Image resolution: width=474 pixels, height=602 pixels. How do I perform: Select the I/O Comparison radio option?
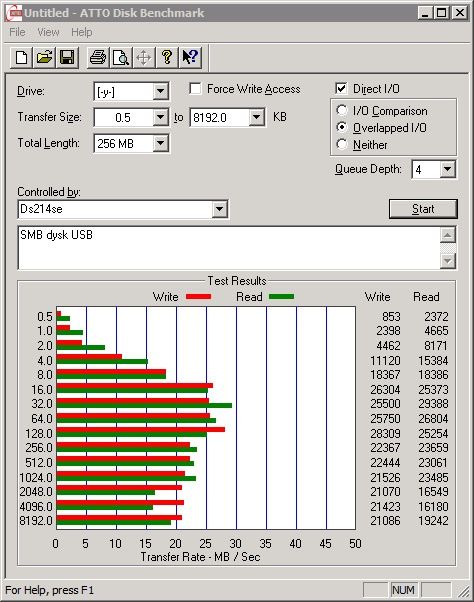[x=342, y=111]
